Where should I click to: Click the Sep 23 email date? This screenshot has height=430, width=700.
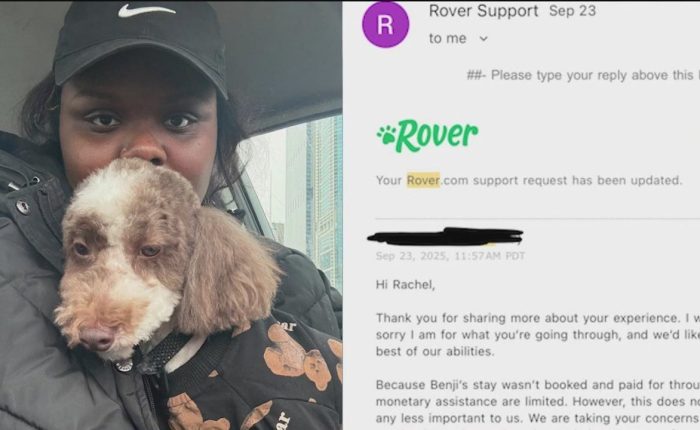point(572,11)
